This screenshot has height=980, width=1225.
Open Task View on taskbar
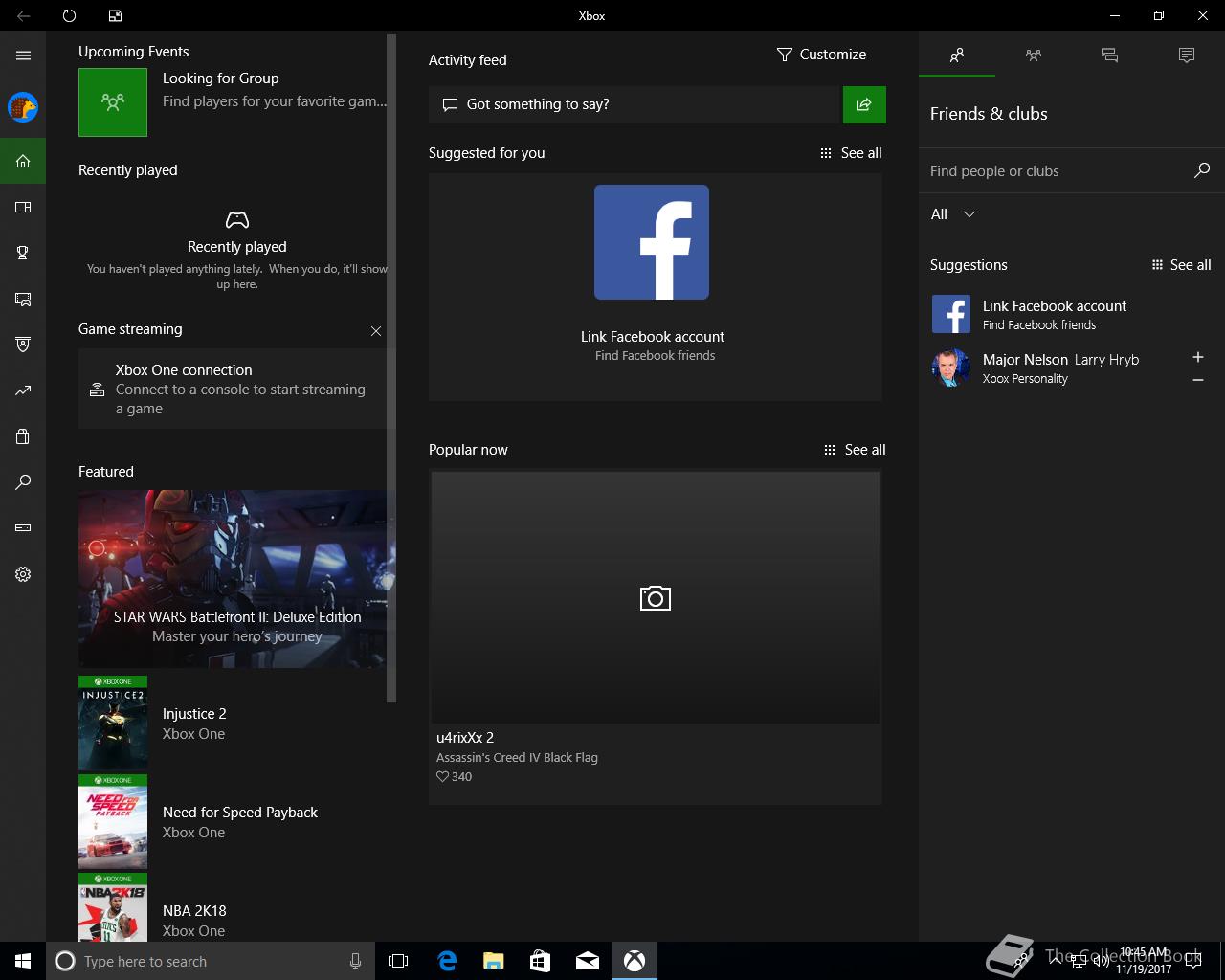point(398,961)
